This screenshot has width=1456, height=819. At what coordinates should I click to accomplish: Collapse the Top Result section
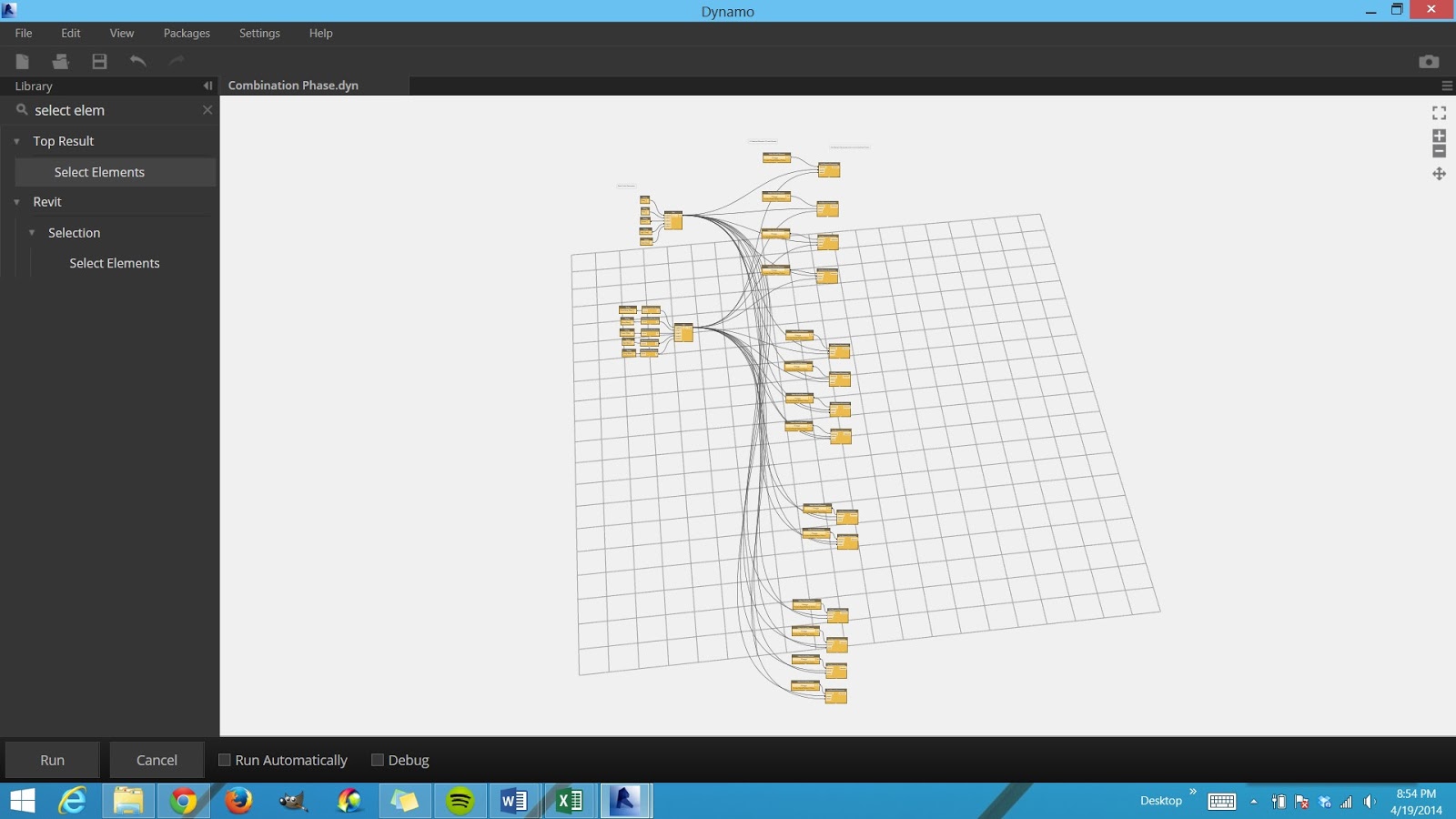pos(16,141)
